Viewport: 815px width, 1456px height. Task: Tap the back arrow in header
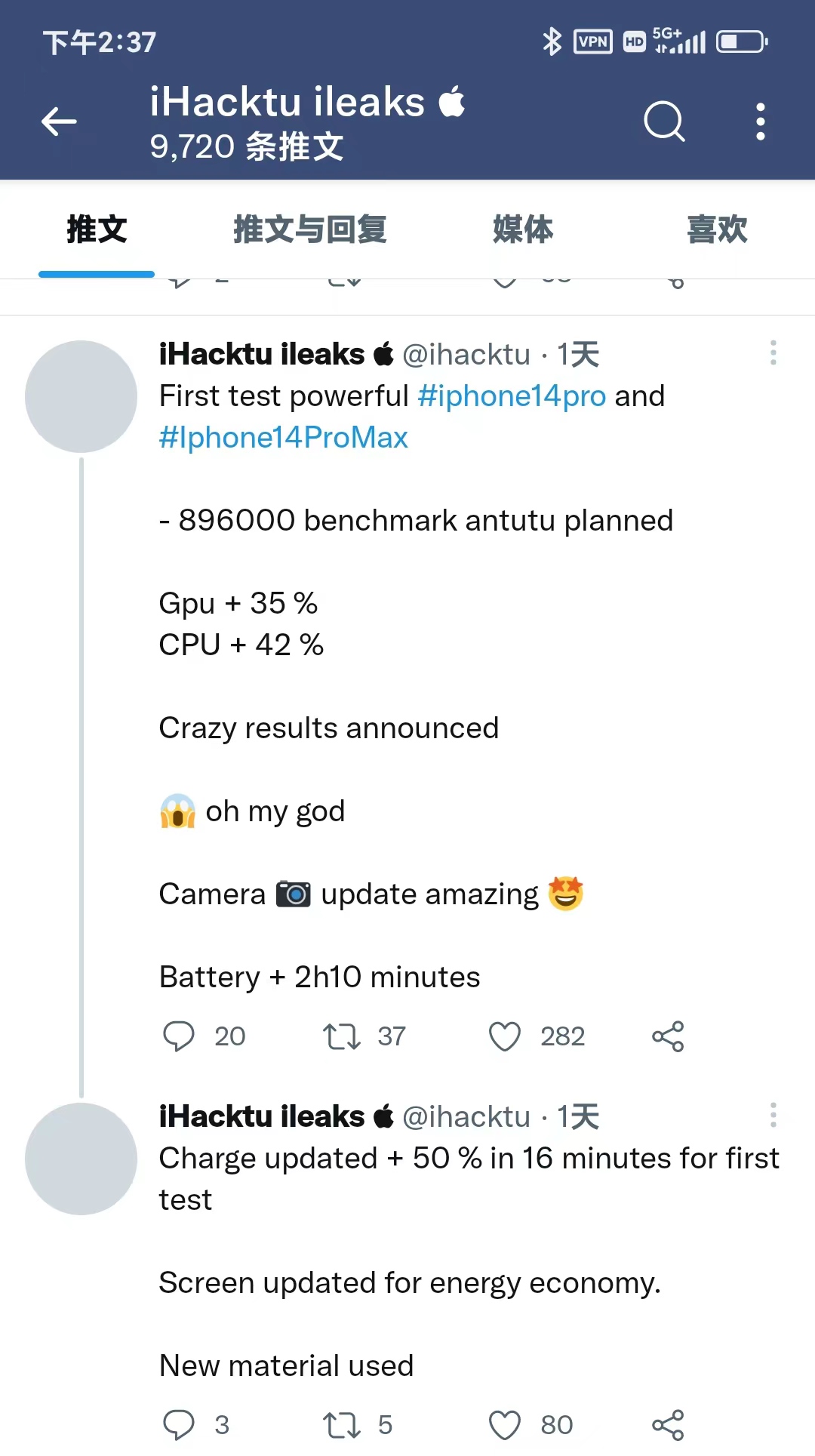click(59, 122)
